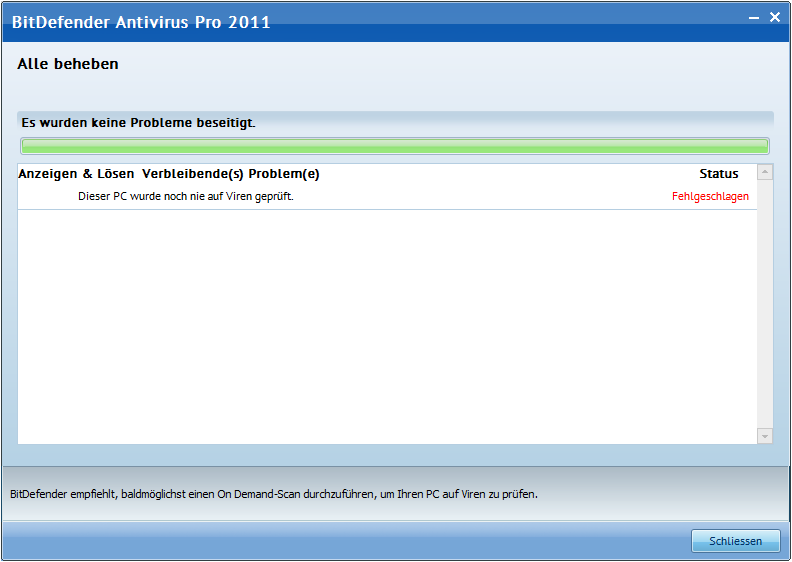Click the 'Anzeigen & Lösen' column header

click(x=76, y=174)
